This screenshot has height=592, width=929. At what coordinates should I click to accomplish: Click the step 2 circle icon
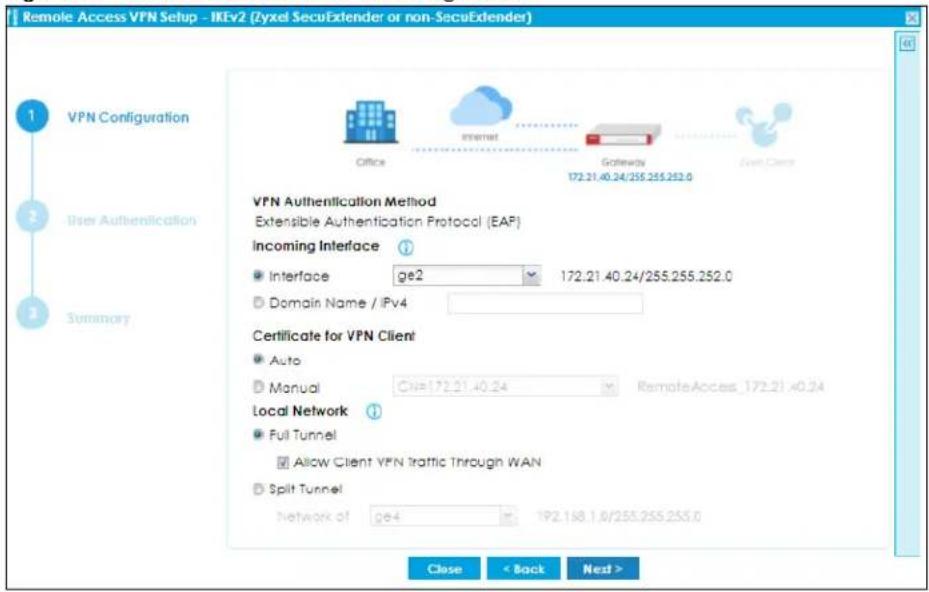(32, 218)
